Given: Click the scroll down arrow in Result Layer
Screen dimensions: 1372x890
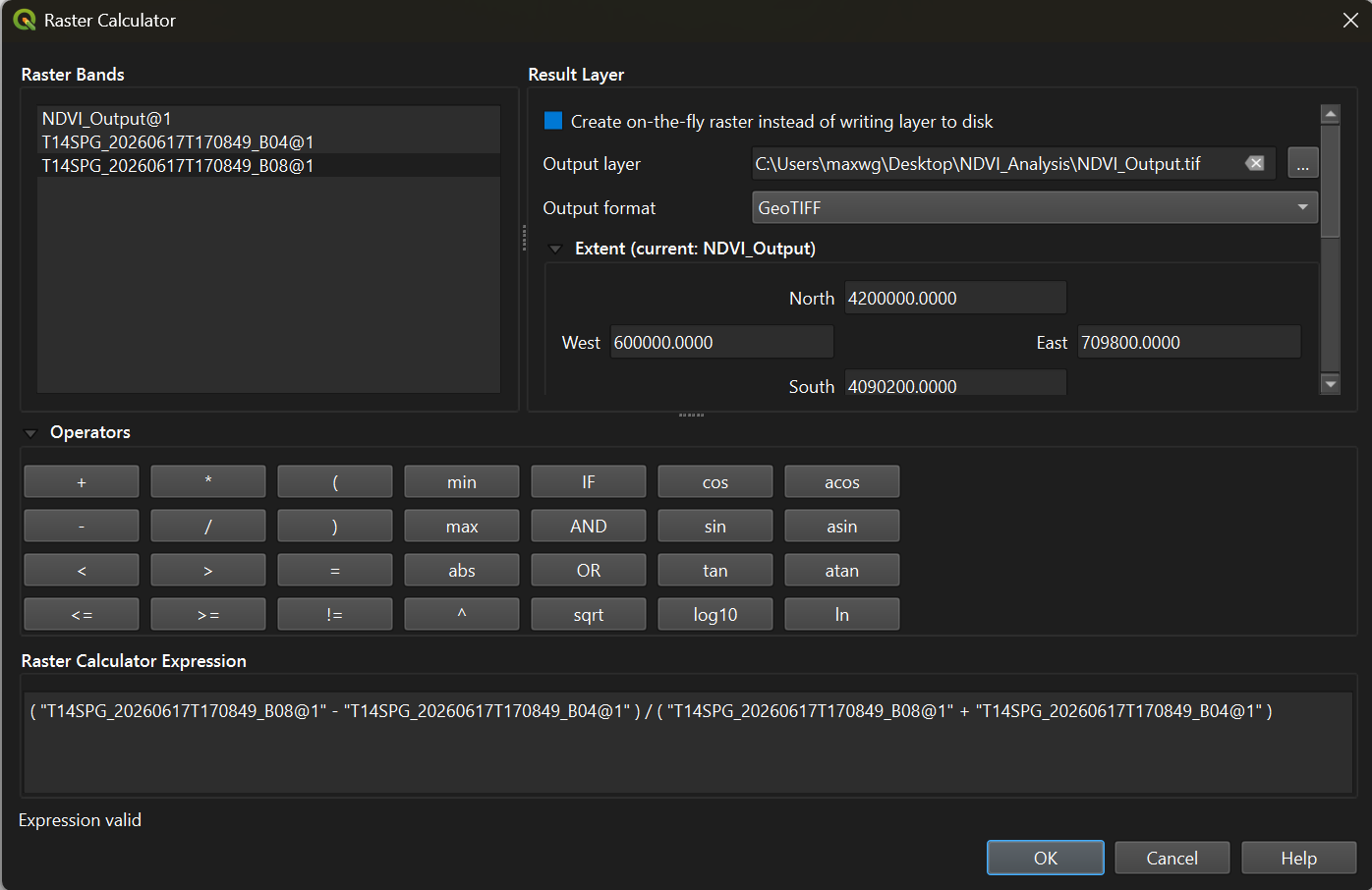Looking at the screenshot, I should point(1331,384).
